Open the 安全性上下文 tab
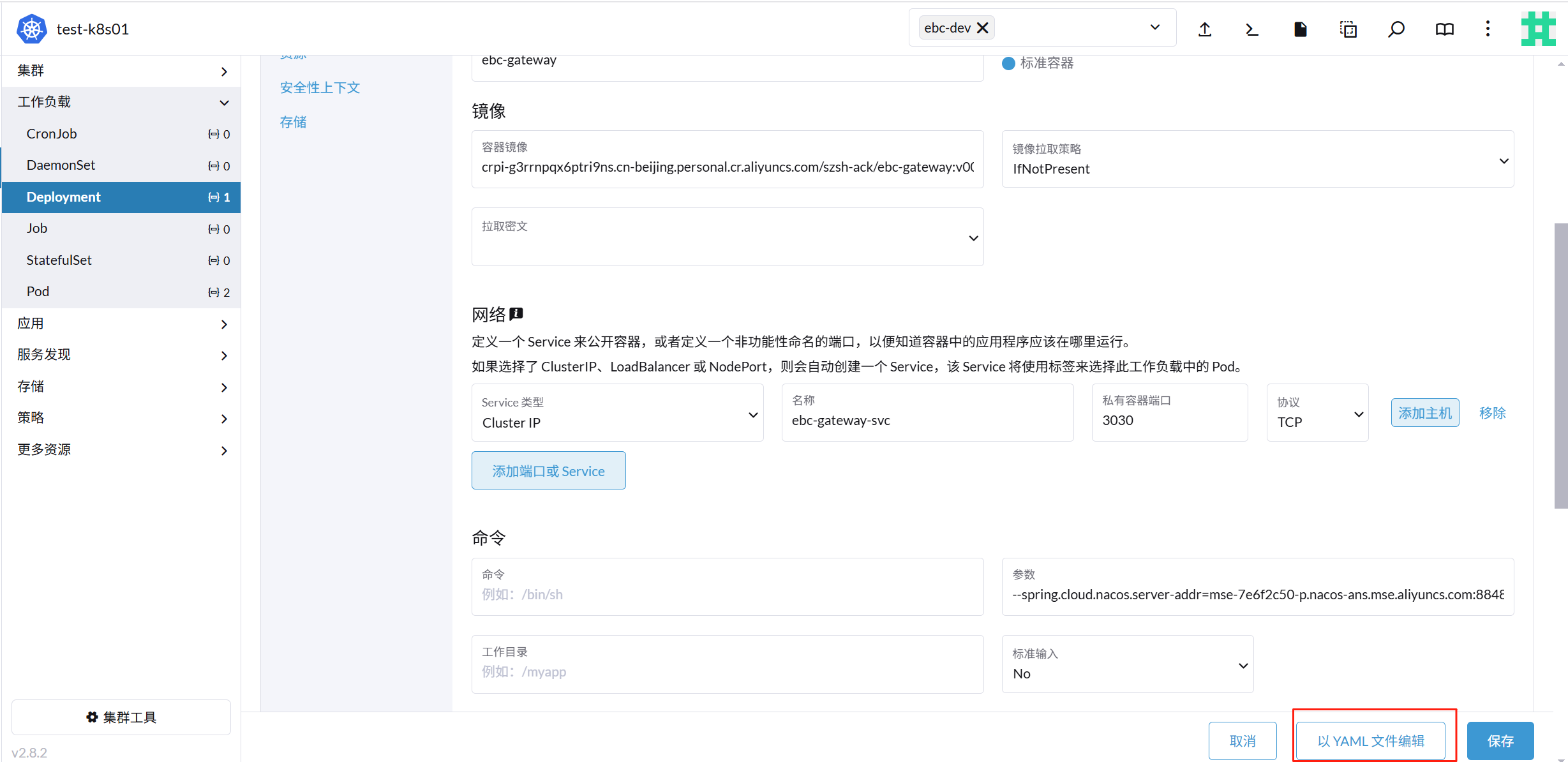The width and height of the screenshot is (1568, 762). point(320,87)
